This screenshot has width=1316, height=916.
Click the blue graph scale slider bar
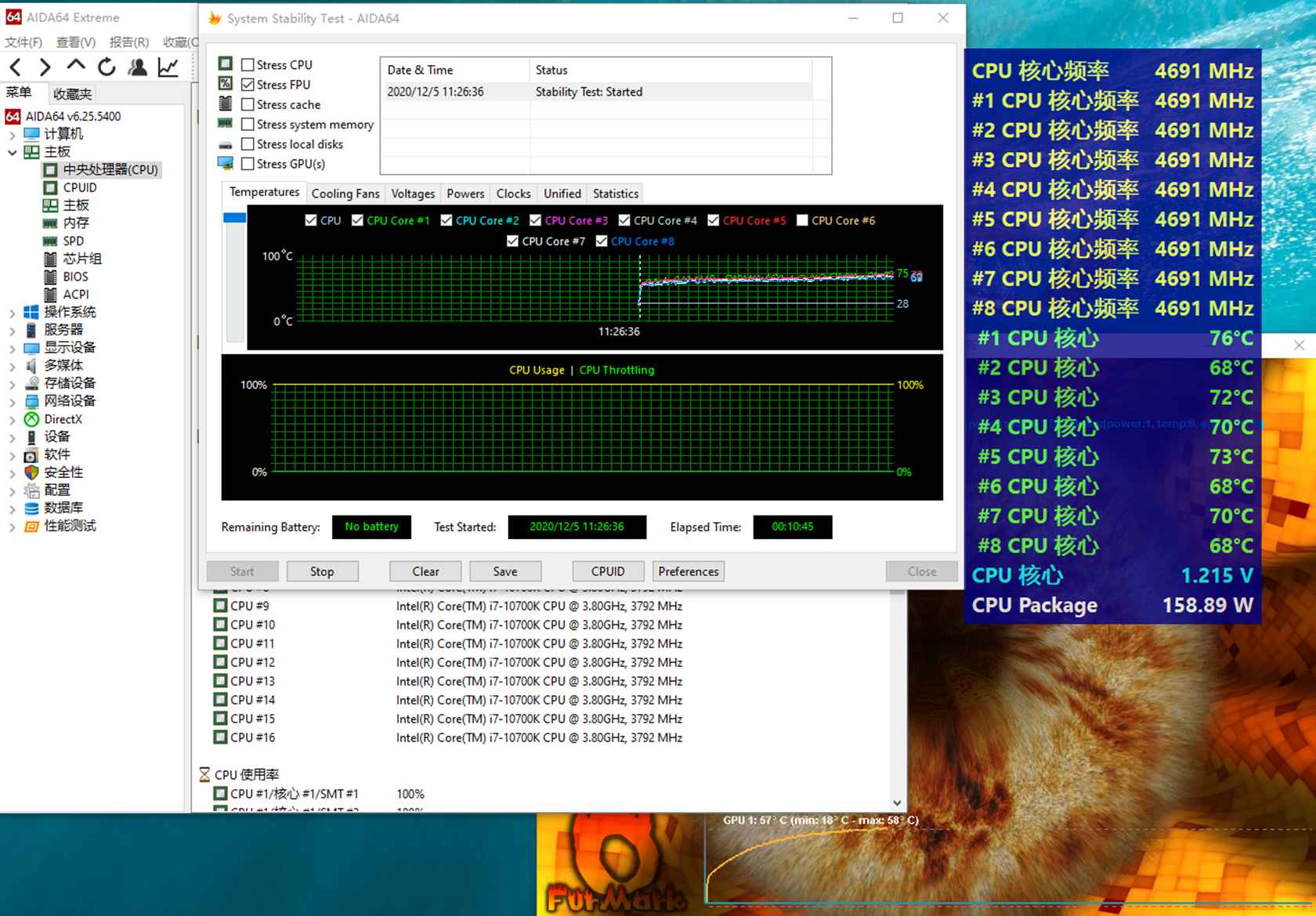coord(234,218)
